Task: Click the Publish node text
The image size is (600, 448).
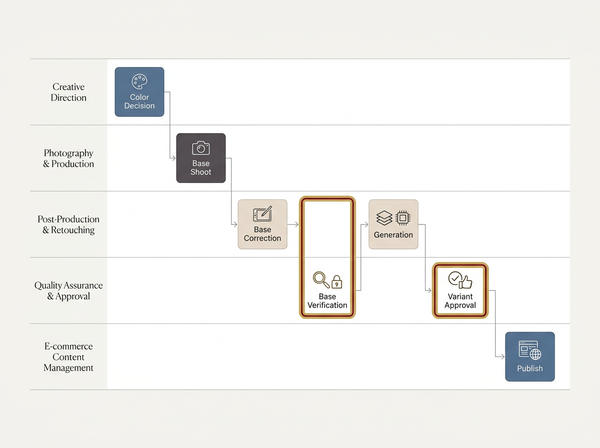Action: [530, 368]
